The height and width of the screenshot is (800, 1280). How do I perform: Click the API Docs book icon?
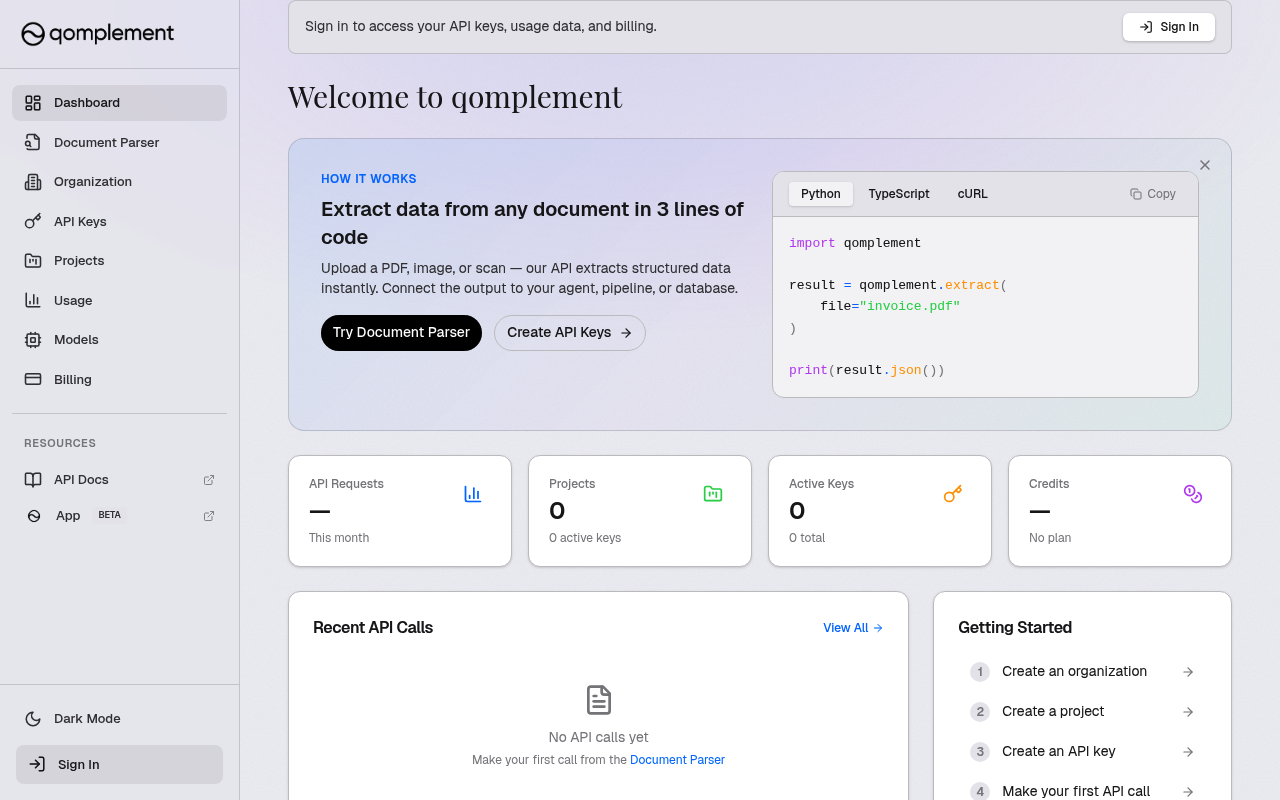click(33, 480)
